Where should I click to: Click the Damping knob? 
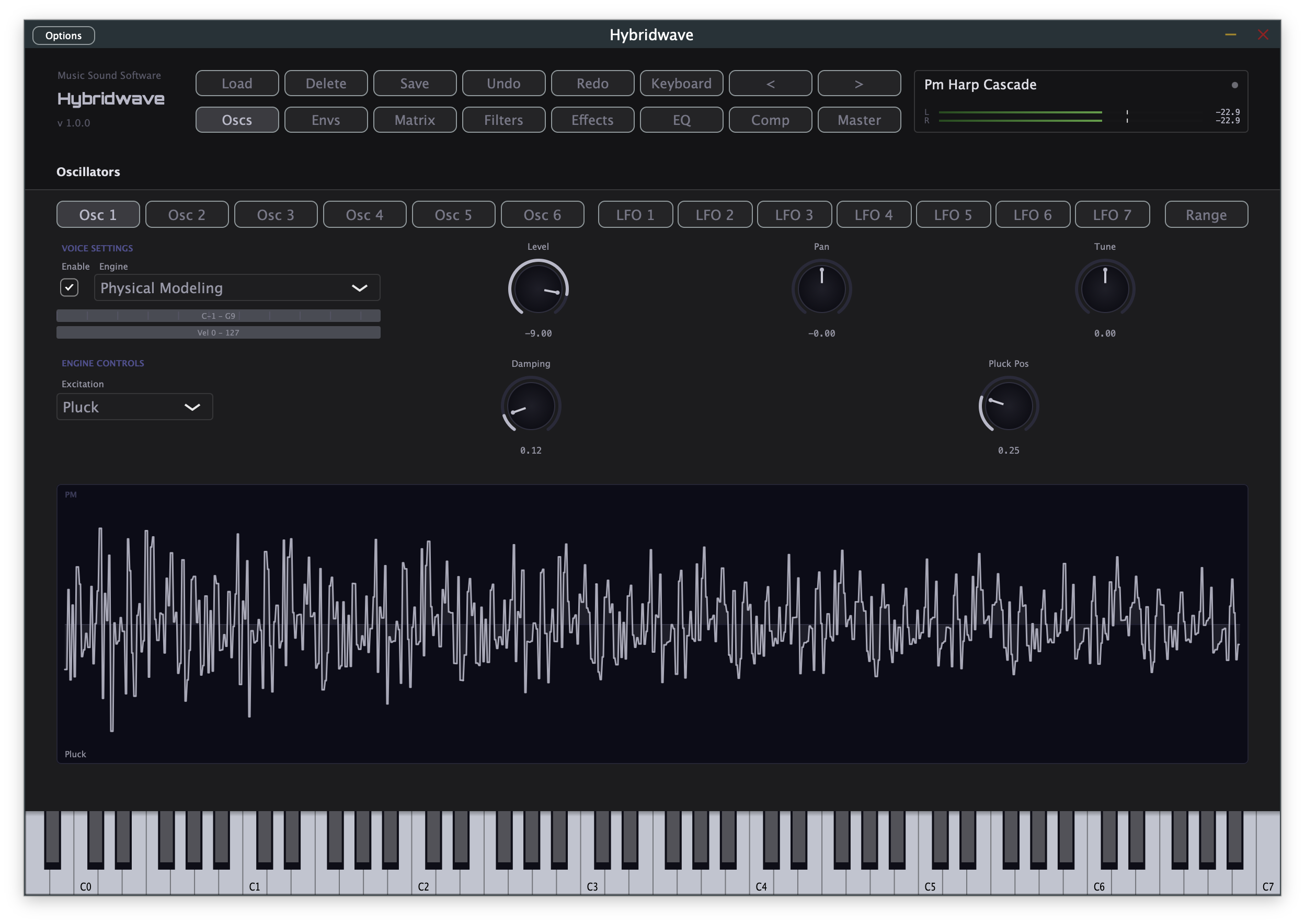click(531, 406)
